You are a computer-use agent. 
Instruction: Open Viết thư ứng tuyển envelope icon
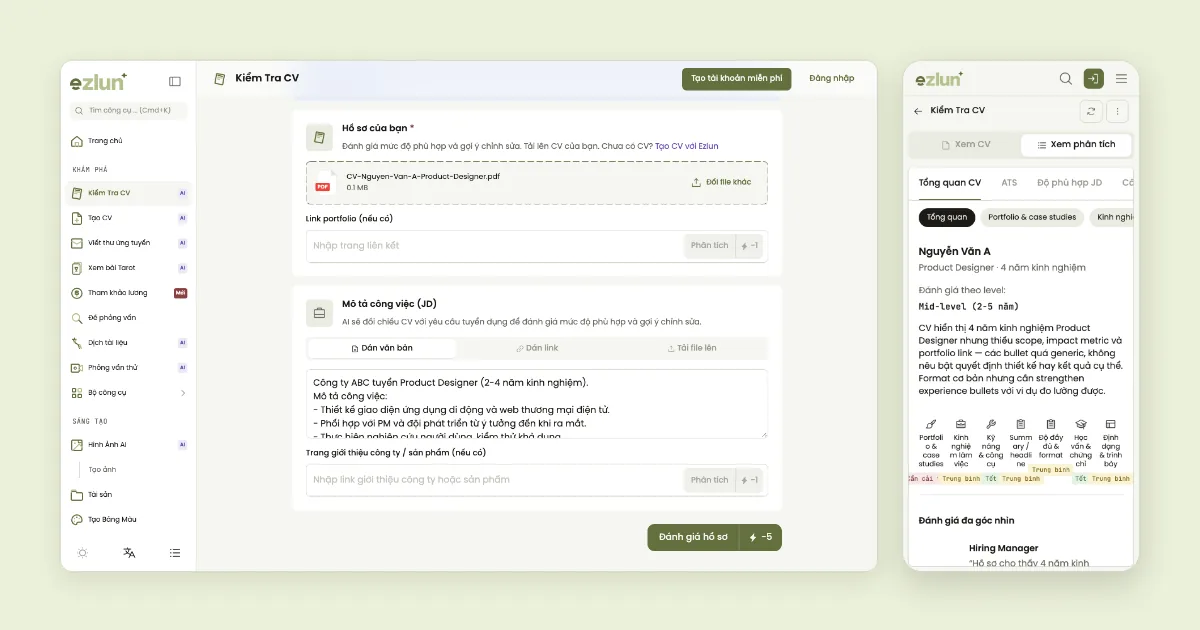(77, 243)
